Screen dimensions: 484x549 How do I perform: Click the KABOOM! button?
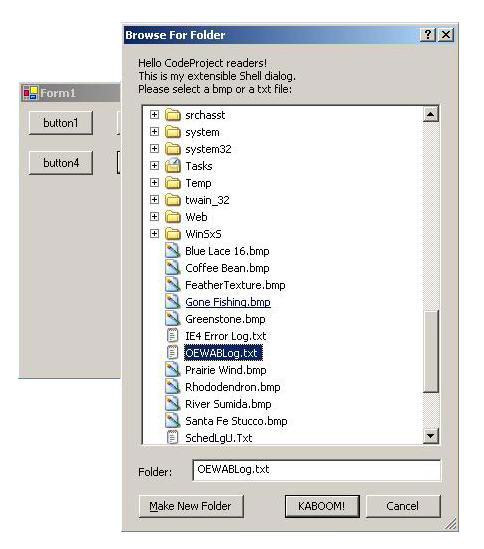click(x=322, y=506)
